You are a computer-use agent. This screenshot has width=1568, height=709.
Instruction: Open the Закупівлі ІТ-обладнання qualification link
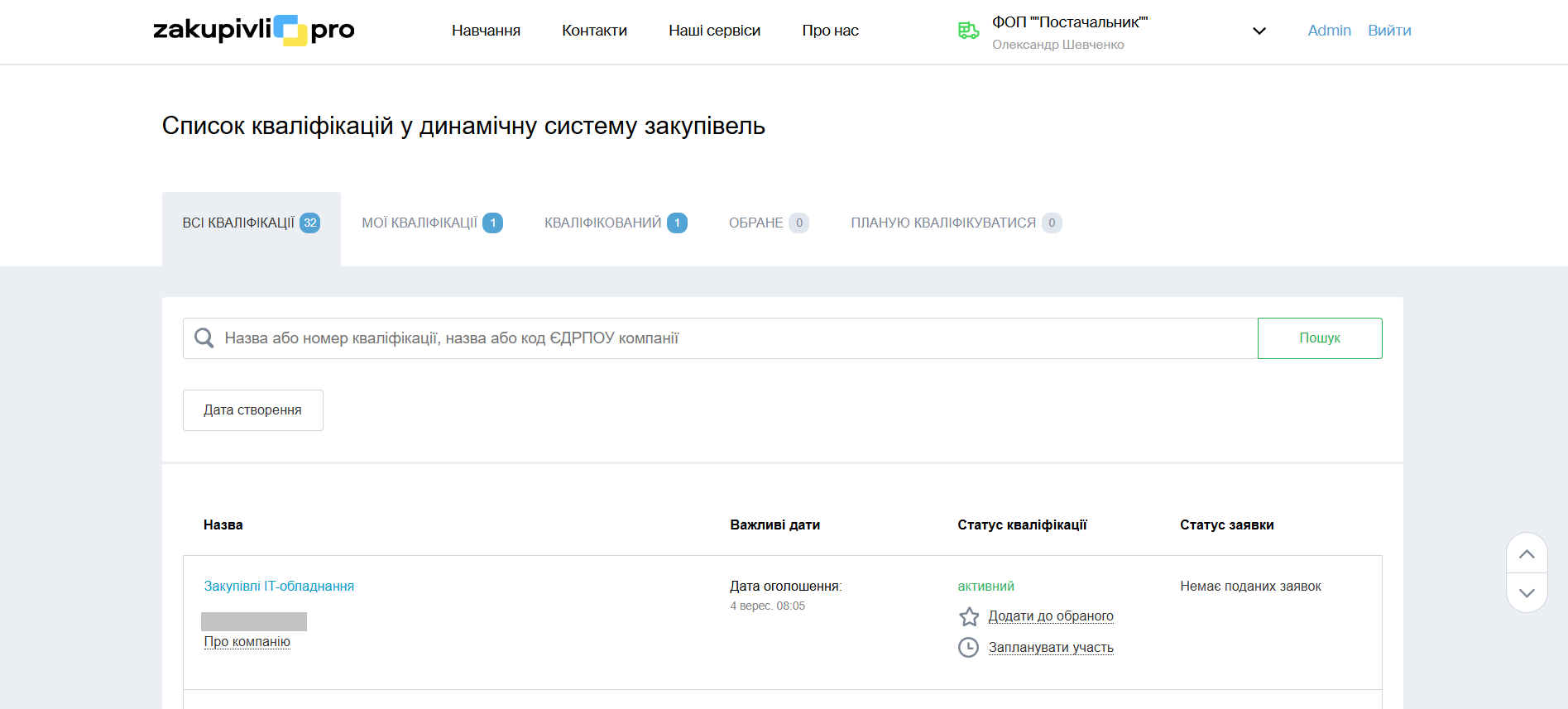coord(279,586)
